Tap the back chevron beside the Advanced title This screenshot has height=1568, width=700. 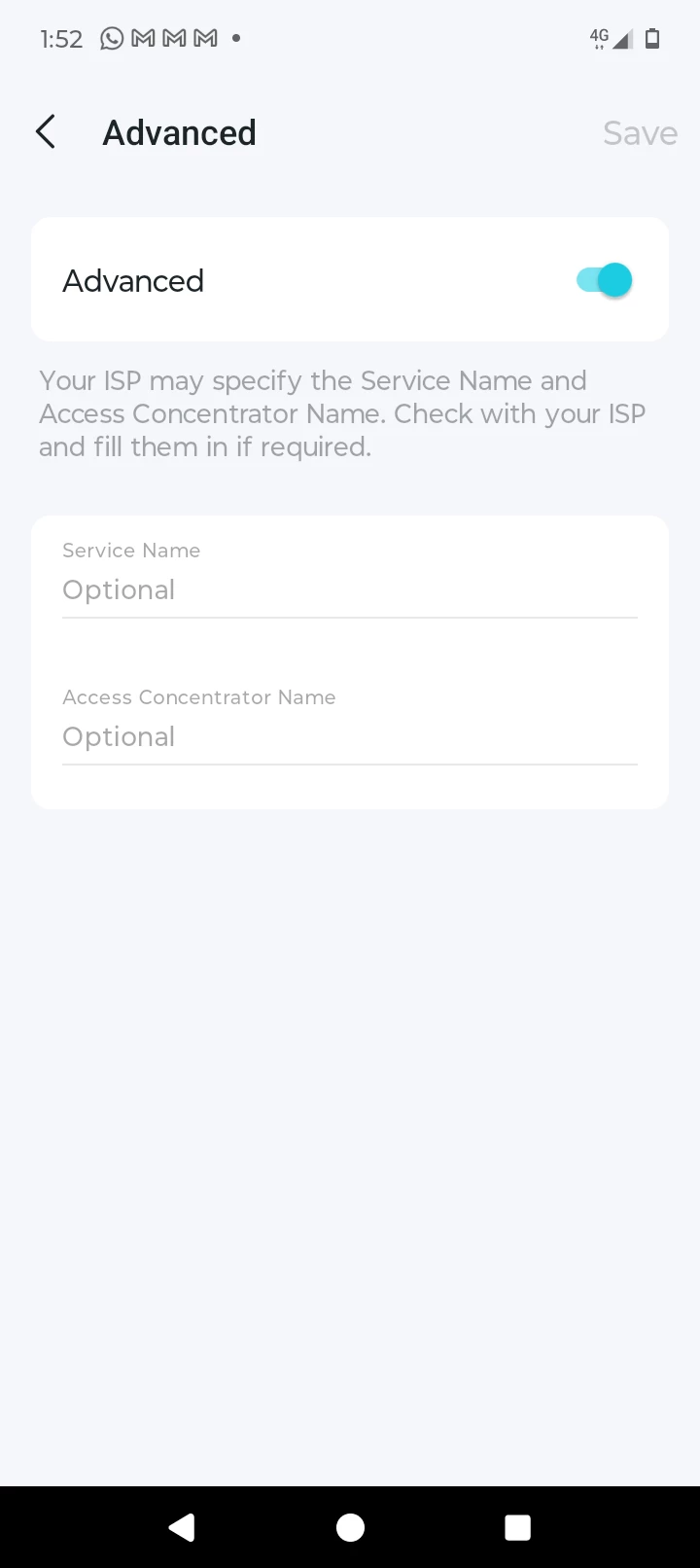point(46,132)
